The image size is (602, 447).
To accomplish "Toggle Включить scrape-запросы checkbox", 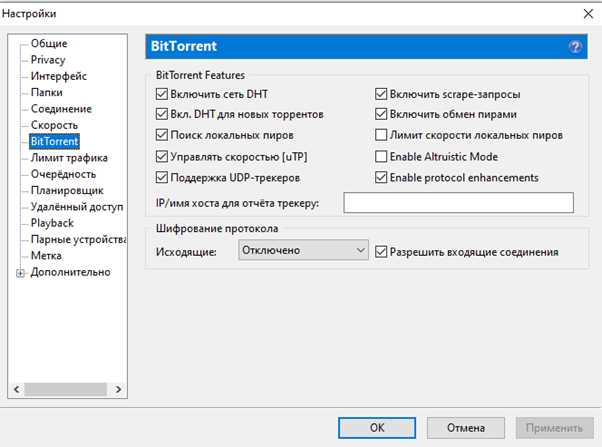I will 381,94.
